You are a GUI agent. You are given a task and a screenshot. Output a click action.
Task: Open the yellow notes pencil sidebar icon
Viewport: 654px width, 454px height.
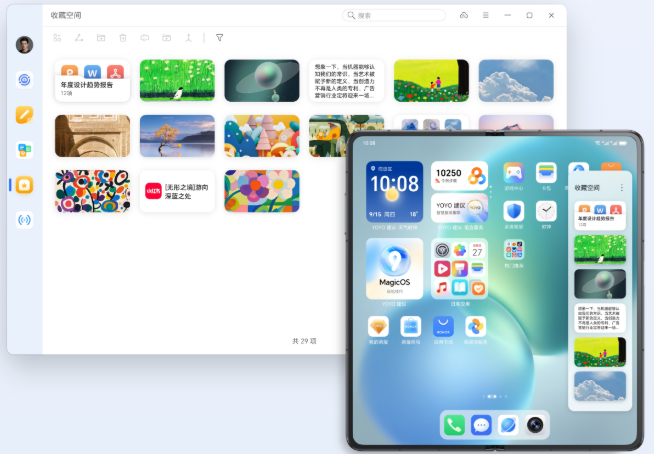click(x=24, y=115)
